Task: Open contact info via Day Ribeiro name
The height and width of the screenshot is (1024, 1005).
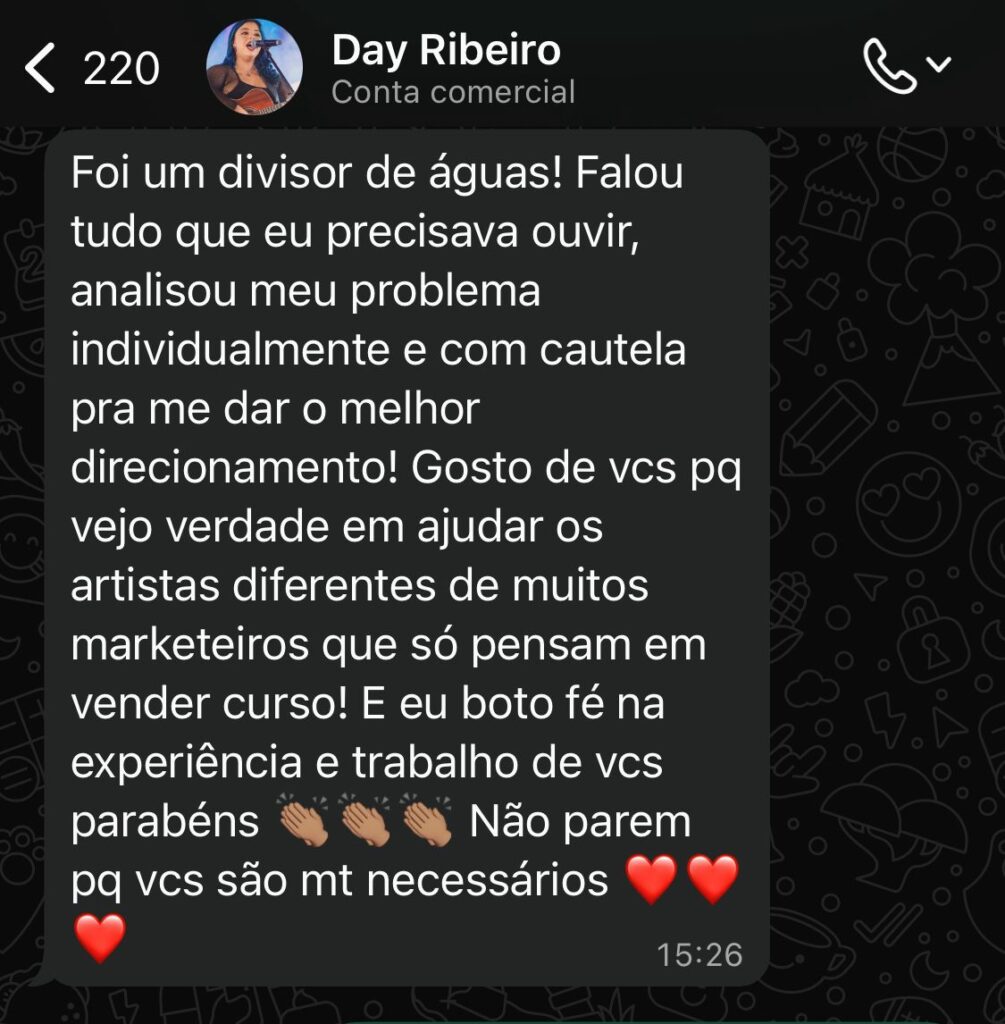Action: (446, 51)
